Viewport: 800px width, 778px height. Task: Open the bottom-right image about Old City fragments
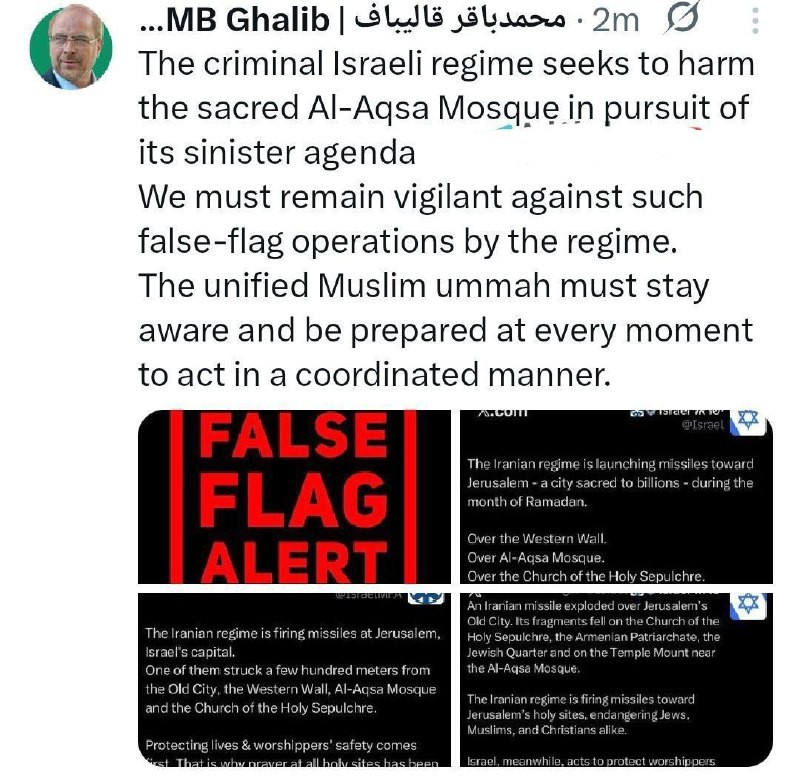click(616, 679)
